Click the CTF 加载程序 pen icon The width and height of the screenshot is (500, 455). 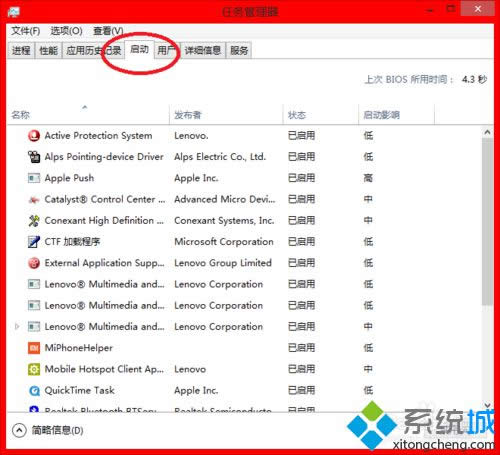[34, 242]
